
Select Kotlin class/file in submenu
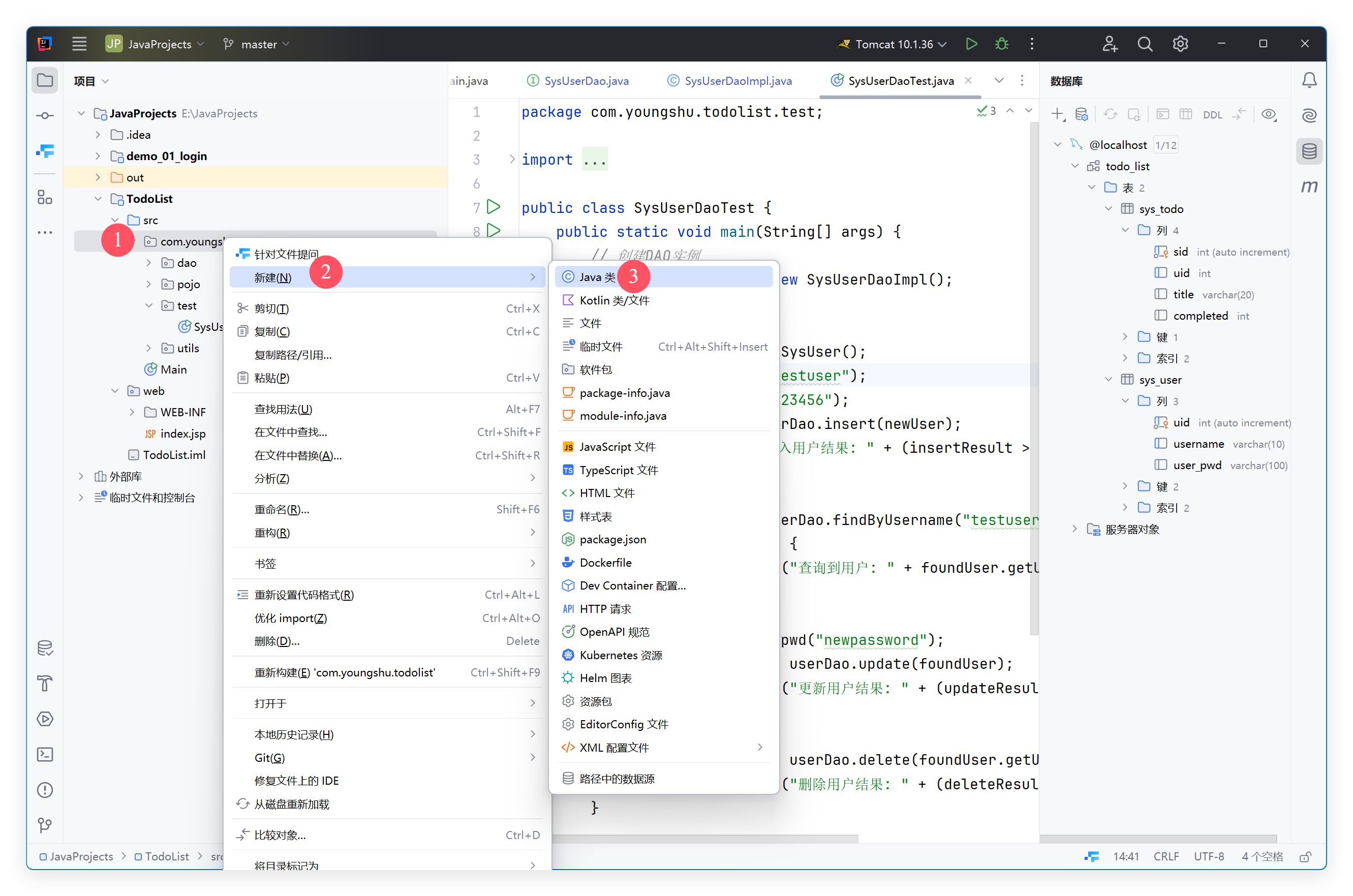click(663, 300)
